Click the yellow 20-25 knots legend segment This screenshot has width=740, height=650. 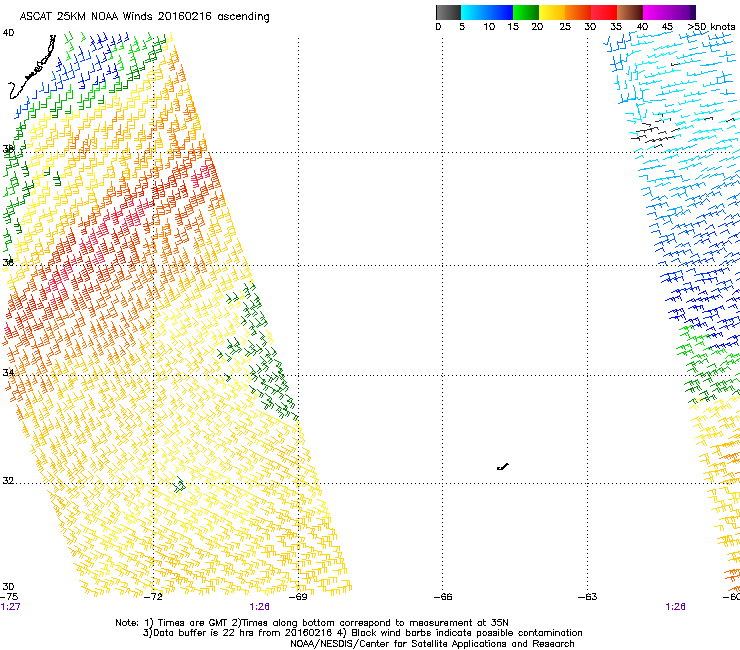pos(552,12)
